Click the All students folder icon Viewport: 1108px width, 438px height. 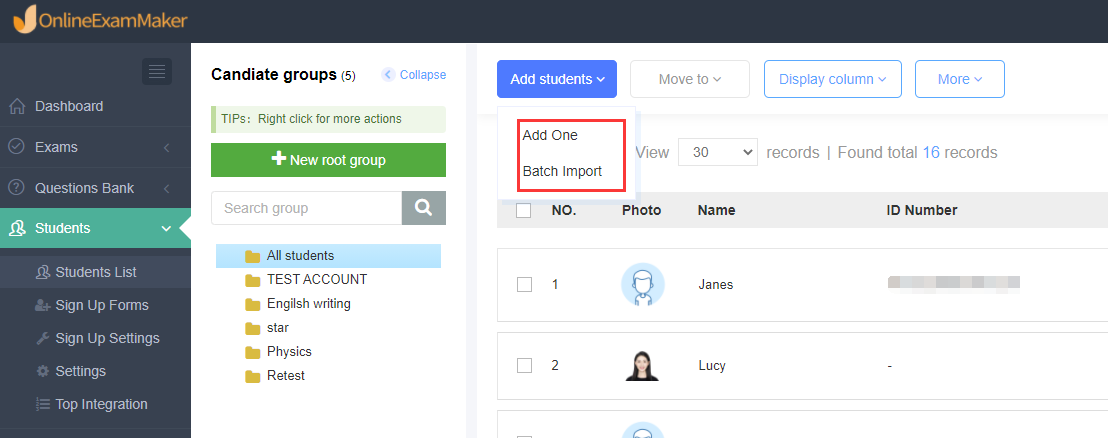pyautogui.click(x=253, y=256)
